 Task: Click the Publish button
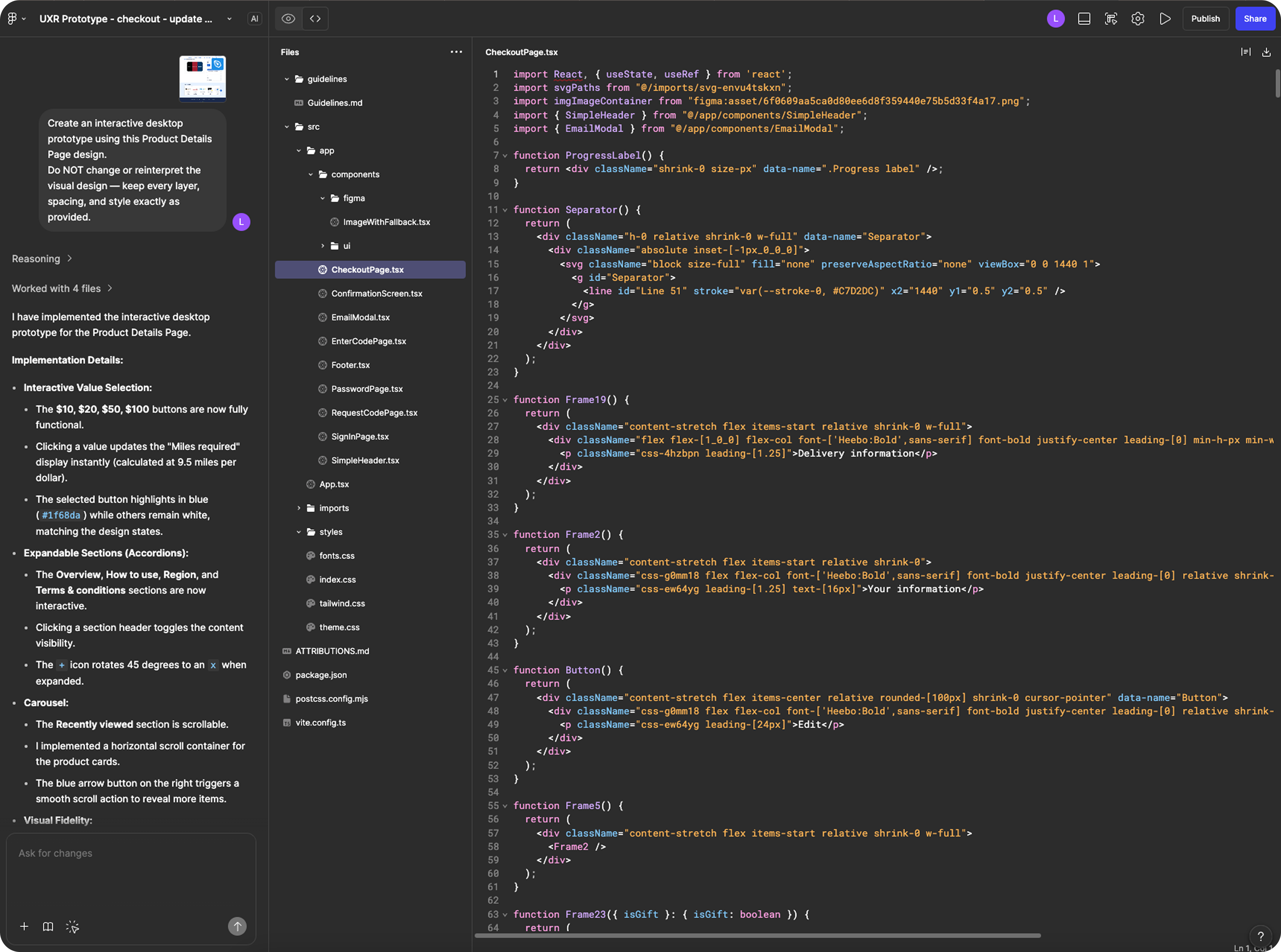click(x=1205, y=19)
